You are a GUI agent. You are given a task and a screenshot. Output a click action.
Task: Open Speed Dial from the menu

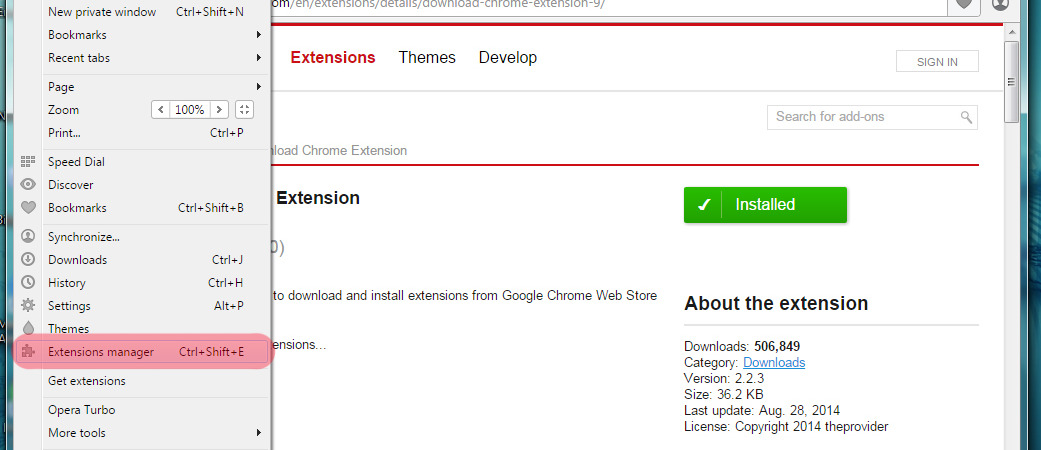(76, 162)
